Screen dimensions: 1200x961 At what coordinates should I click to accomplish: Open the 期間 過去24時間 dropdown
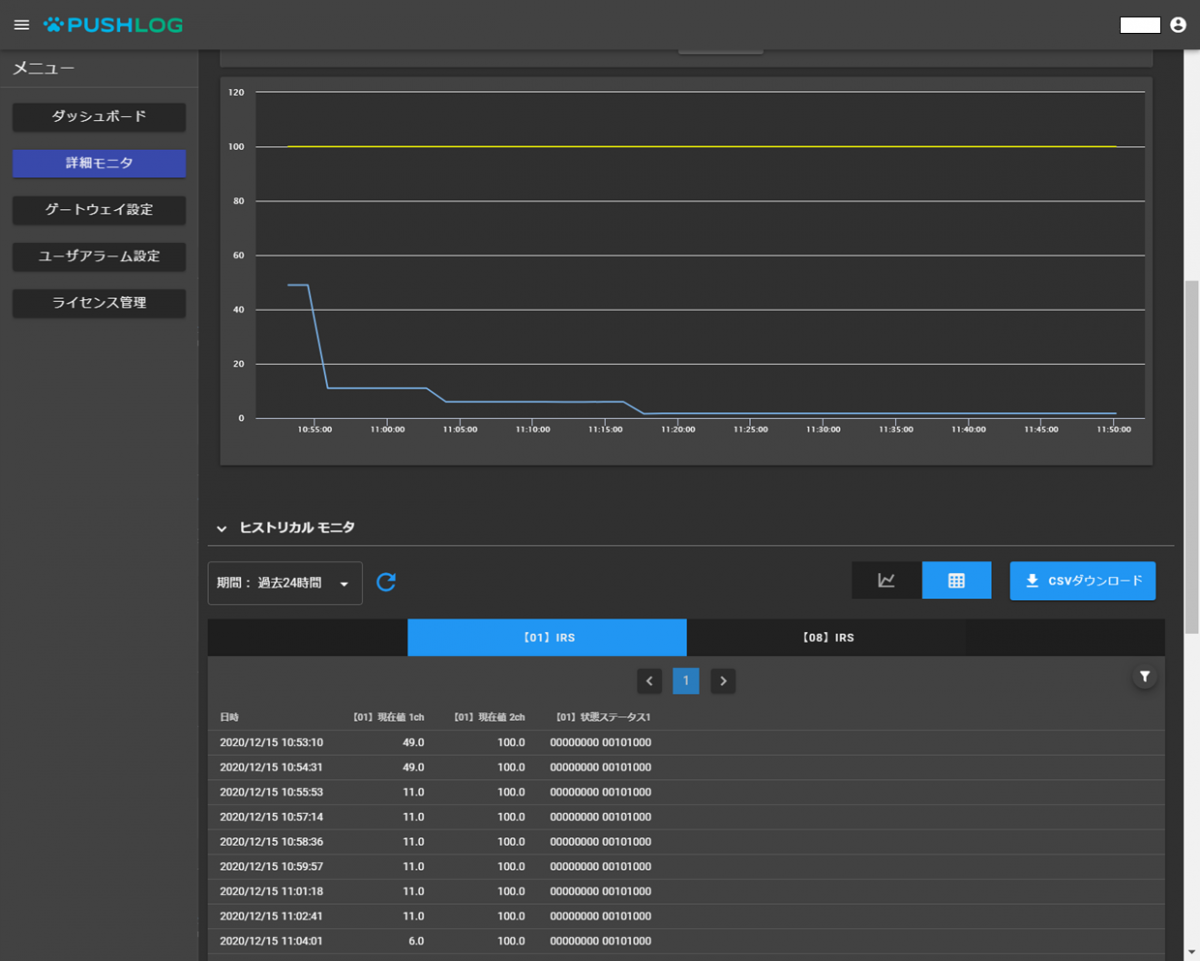click(285, 583)
